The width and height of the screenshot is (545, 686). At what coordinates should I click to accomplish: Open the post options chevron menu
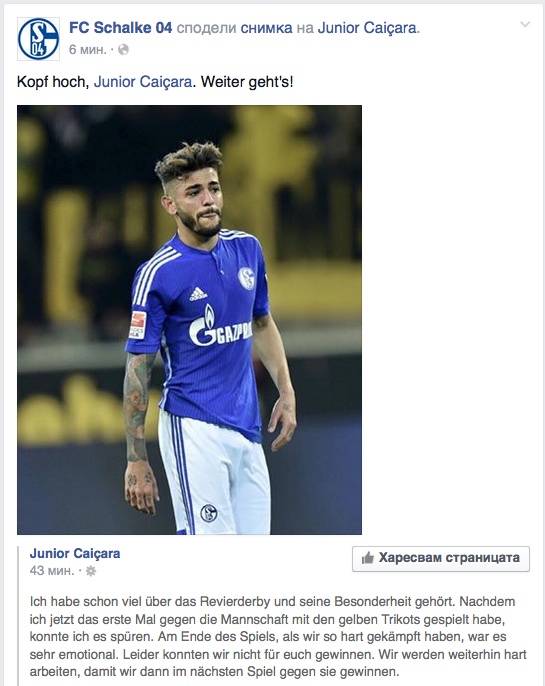tap(525, 24)
